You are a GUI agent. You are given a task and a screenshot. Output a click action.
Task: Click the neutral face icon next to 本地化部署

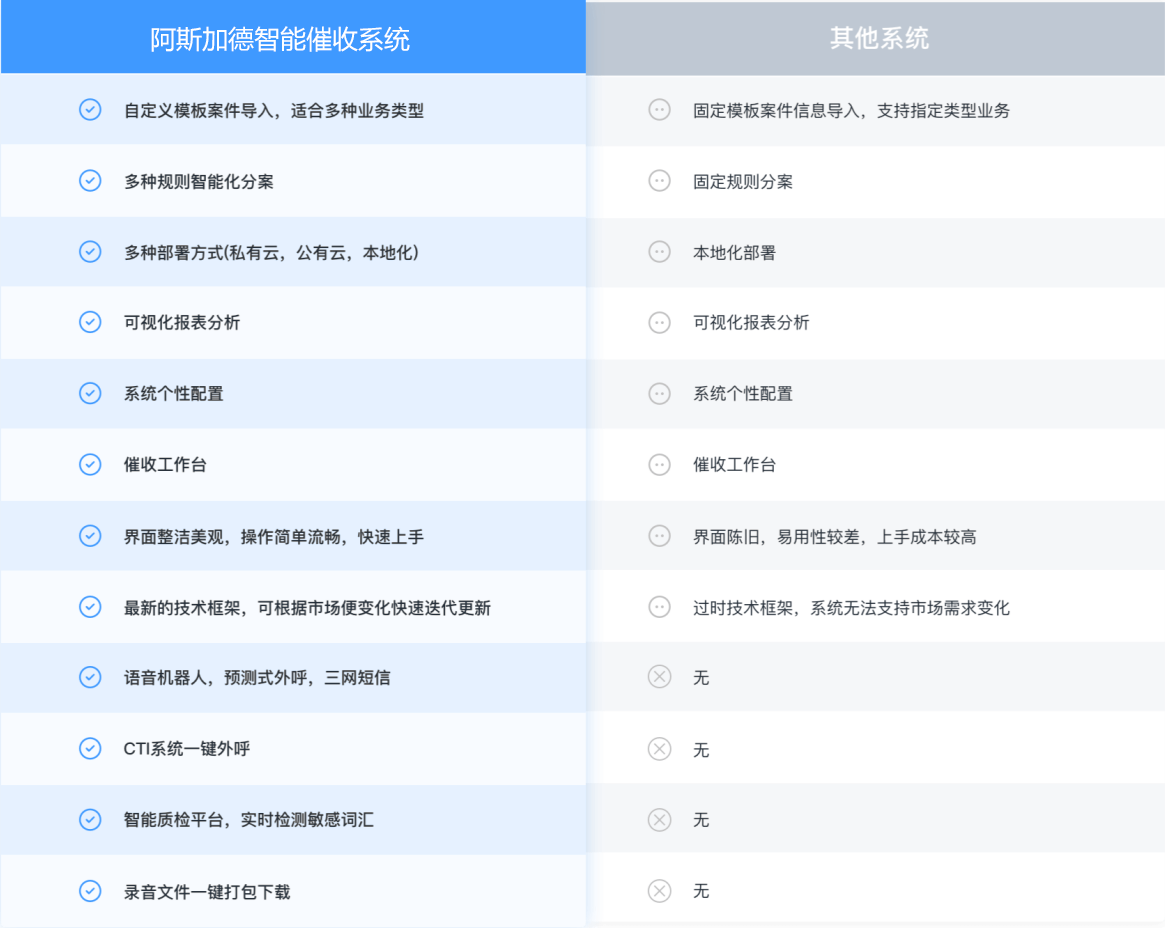coord(659,252)
